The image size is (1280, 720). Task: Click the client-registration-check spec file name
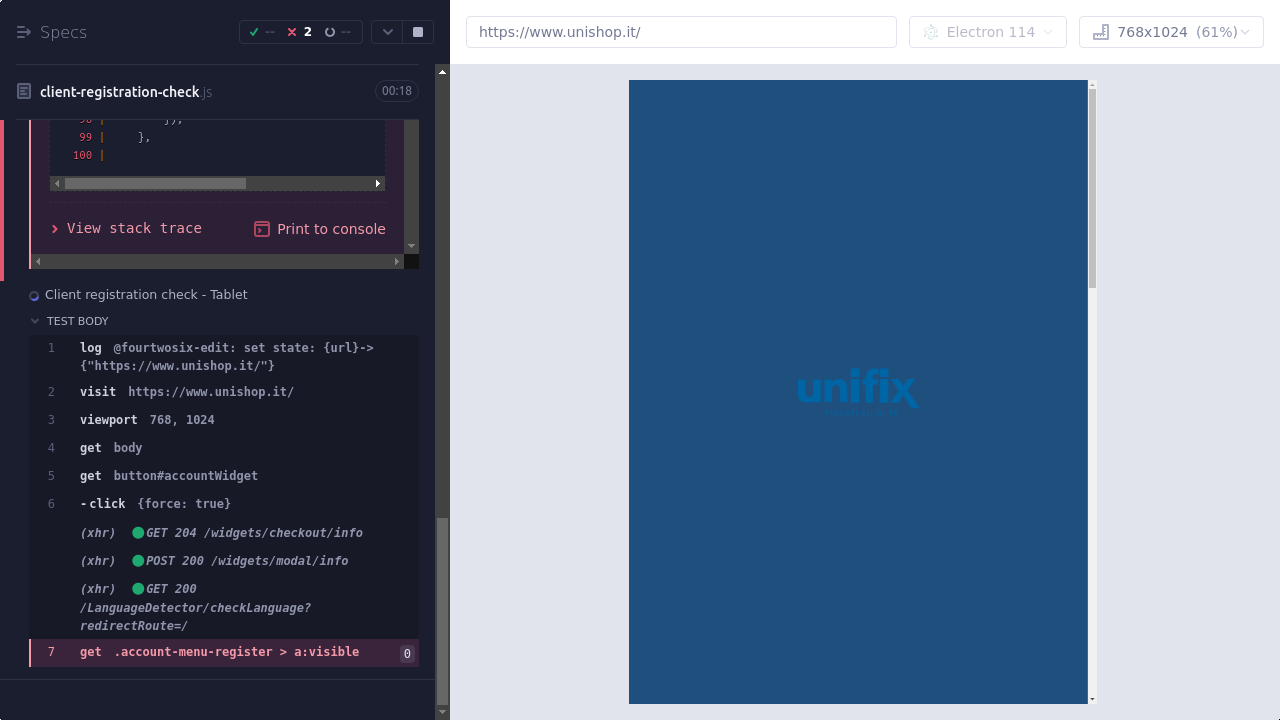(x=120, y=92)
